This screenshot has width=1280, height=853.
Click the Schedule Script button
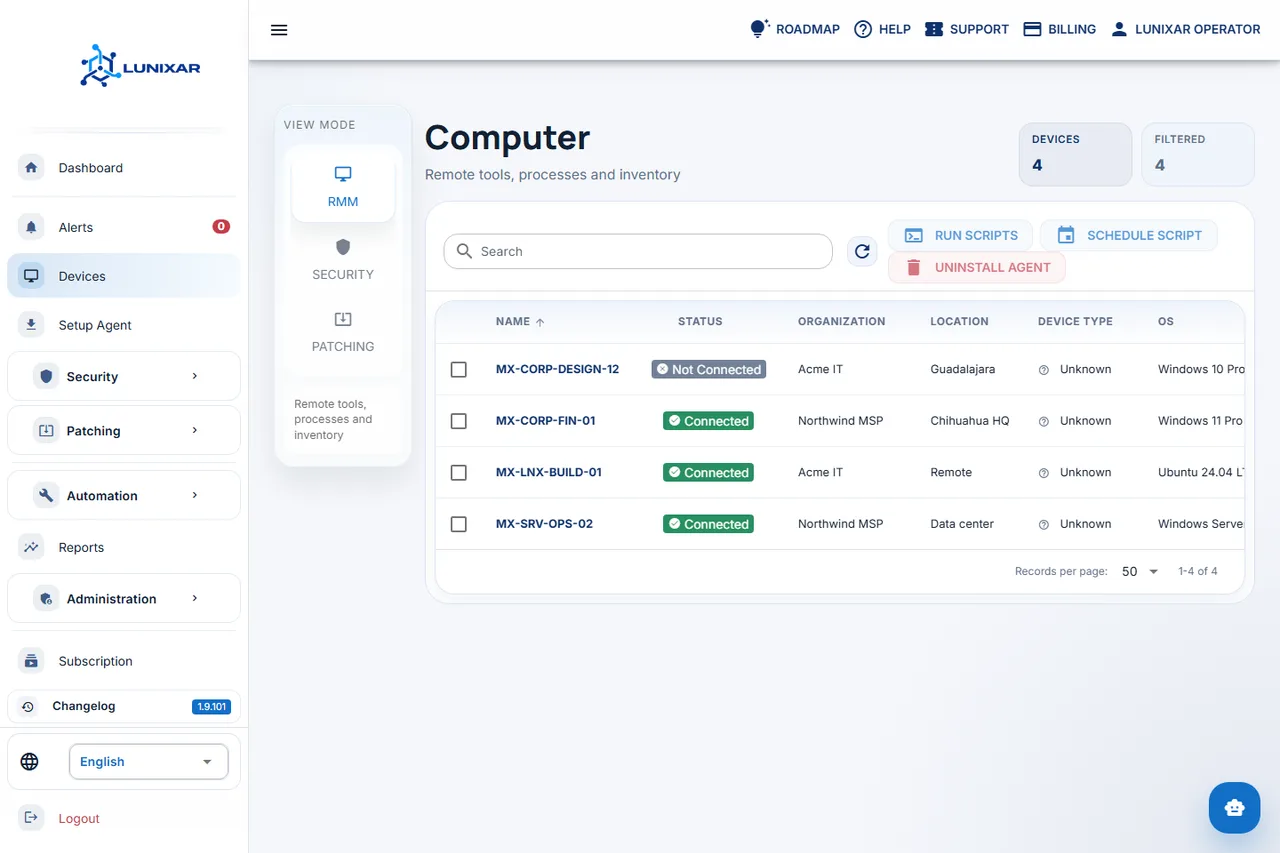click(1129, 235)
